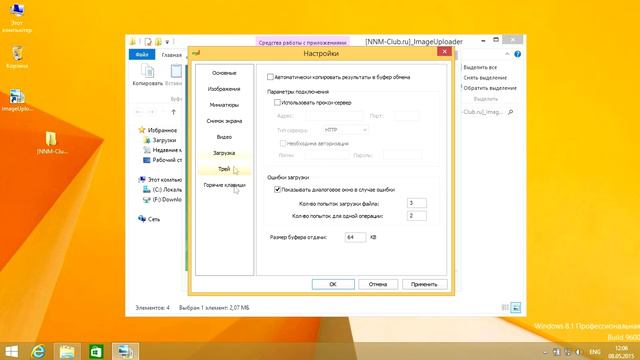Select Рабочий стол in Explorer navigation pane
The width and height of the screenshot is (640, 360).
point(162,160)
